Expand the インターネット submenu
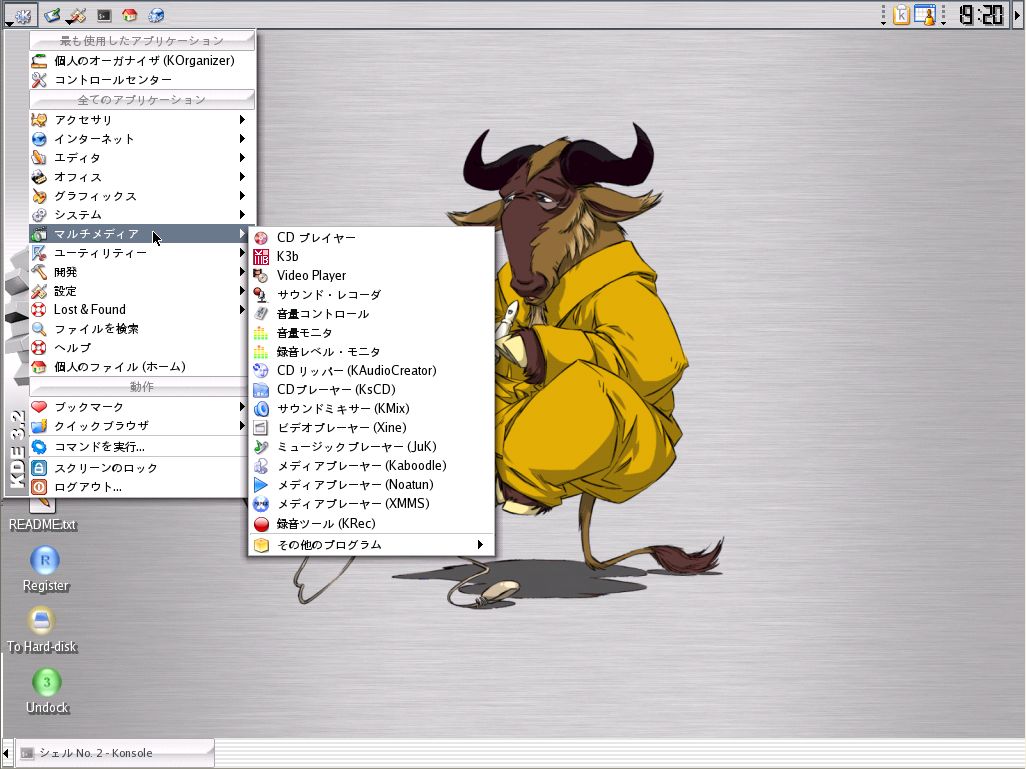The width and height of the screenshot is (1026, 769). pos(142,139)
